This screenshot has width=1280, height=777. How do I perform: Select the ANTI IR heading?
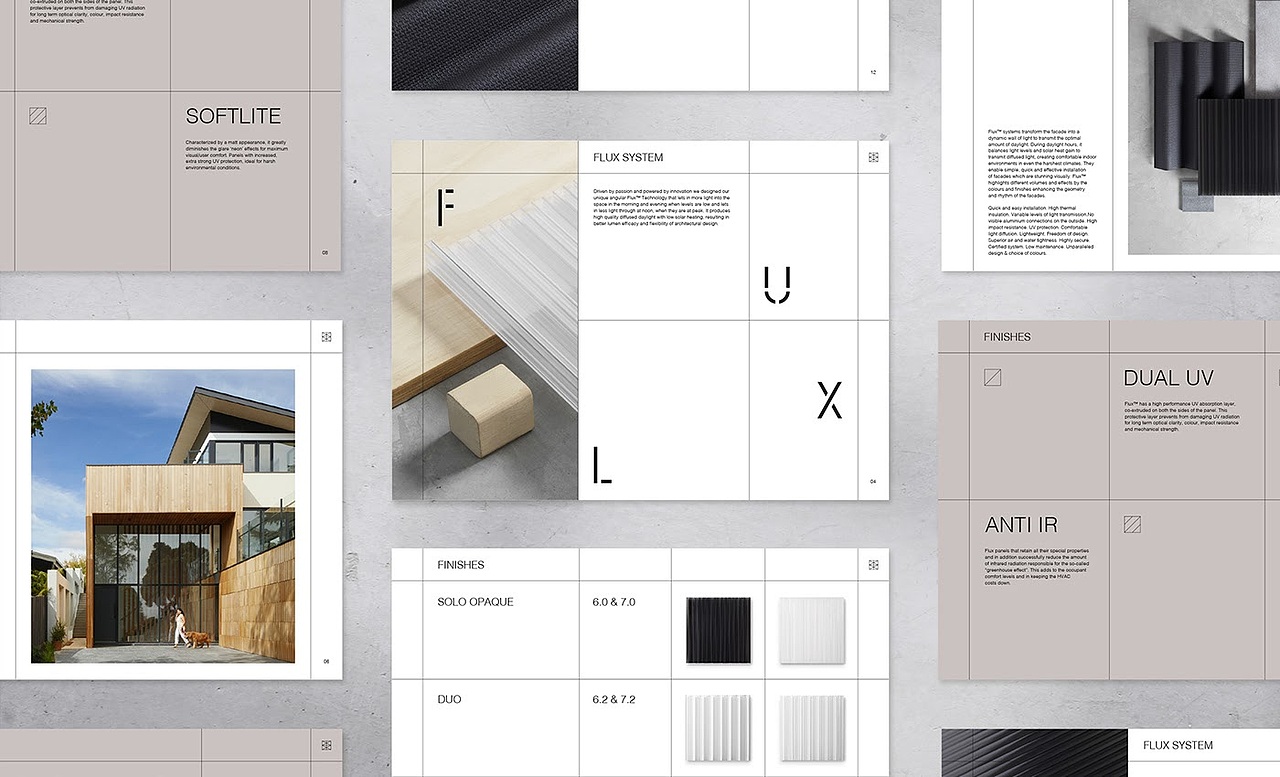(x=1021, y=525)
